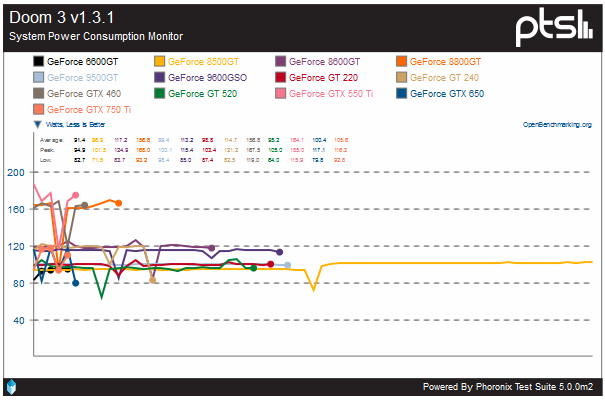Click the pink GTX 550 Ti line end marker
The image size is (605, 400).
coord(76,195)
